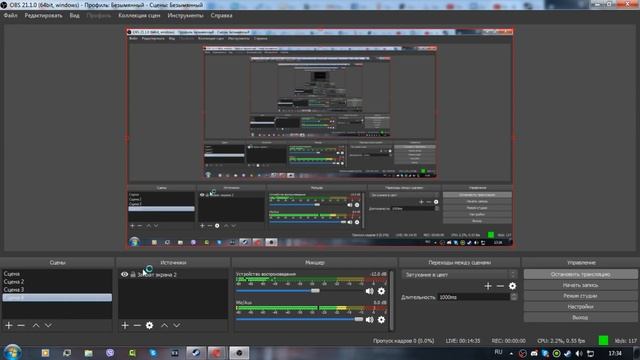640x360 pixels.
Task: Click the preview canvas screen capture
Action: pos(320,138)
